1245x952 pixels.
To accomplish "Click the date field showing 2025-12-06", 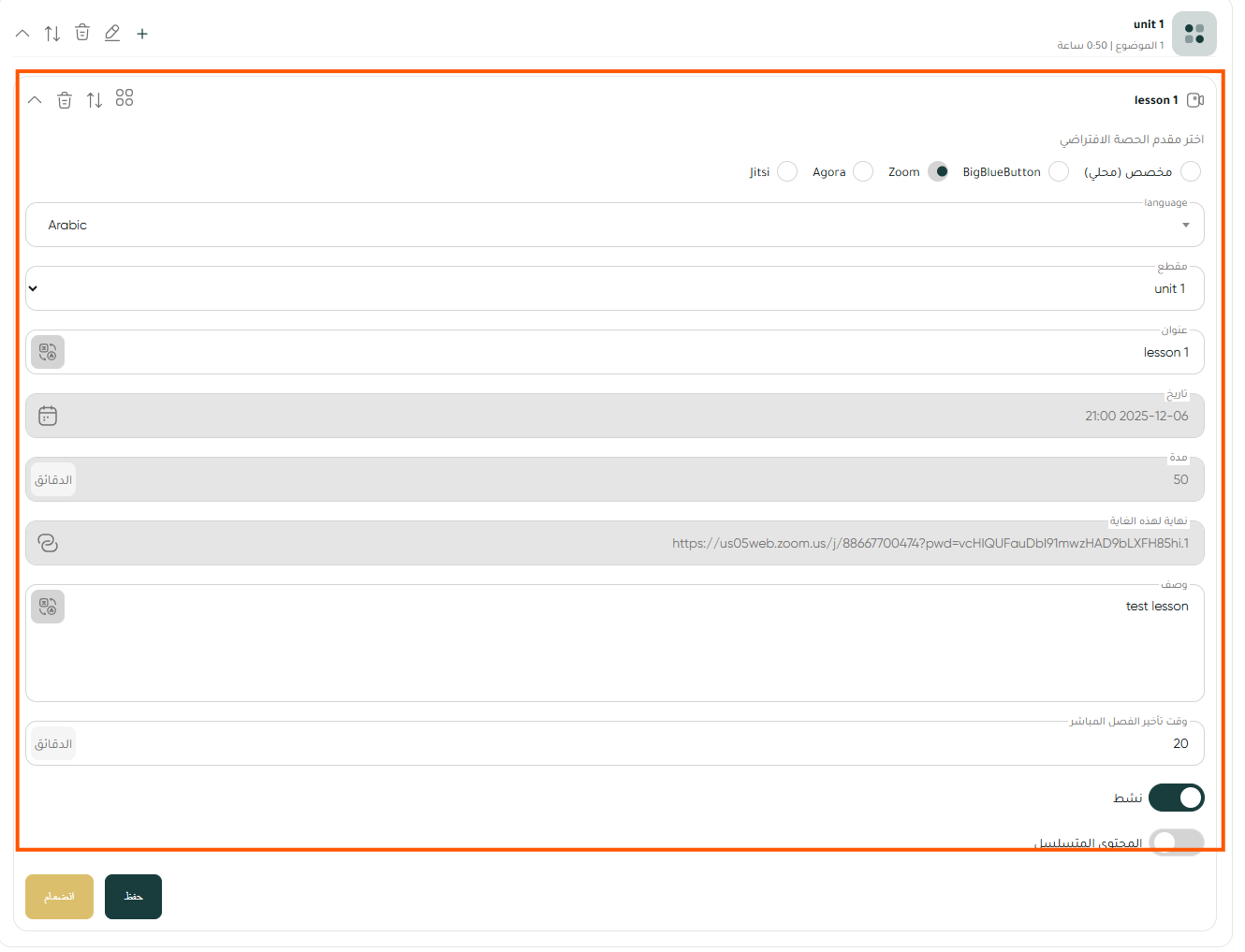I will pos(615,416).
